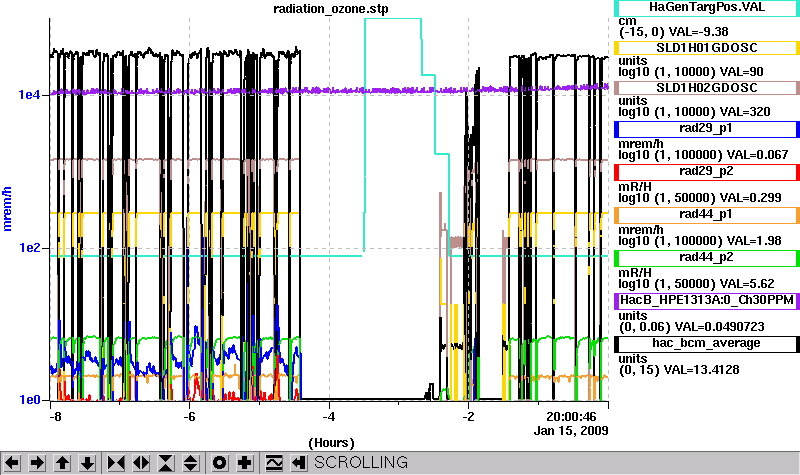Click the horizontal zoom-out diamond icon
The width and height of the screenshot is (800, 475).
141,463
